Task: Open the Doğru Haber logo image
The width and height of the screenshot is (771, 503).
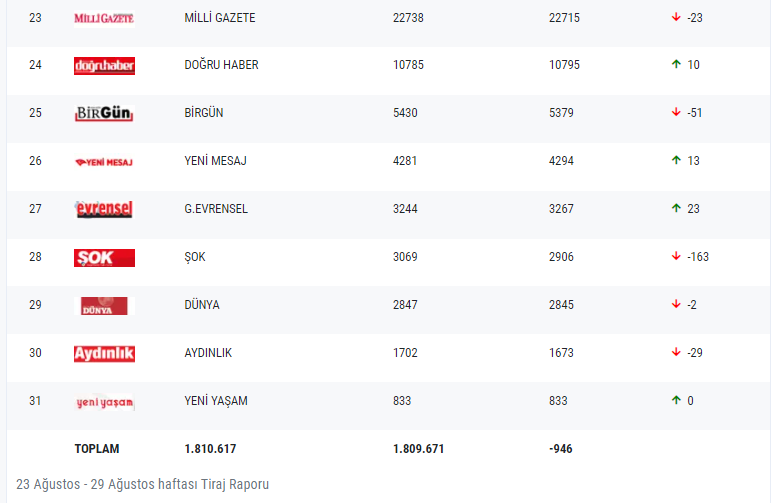Action: coord(104,65)
